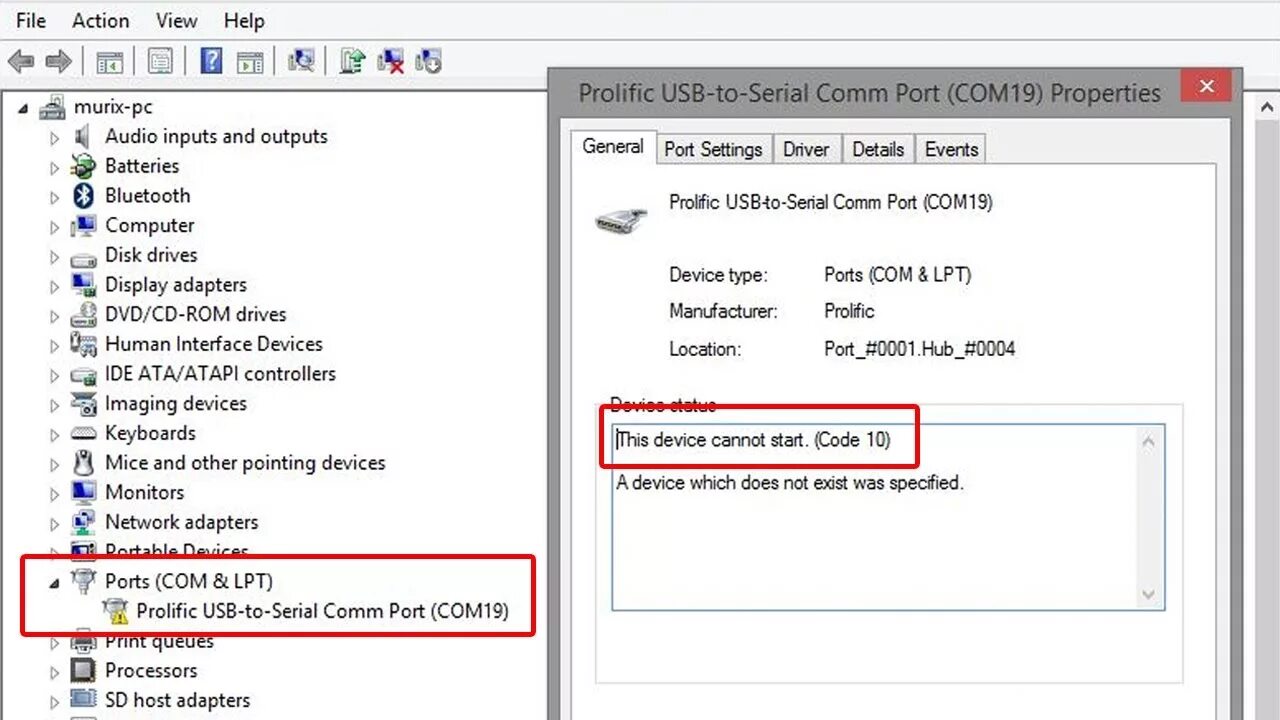Viewport: 1280px width, 720px height.
Task: Click the Imaging devices camera icon
Action: 84,404
